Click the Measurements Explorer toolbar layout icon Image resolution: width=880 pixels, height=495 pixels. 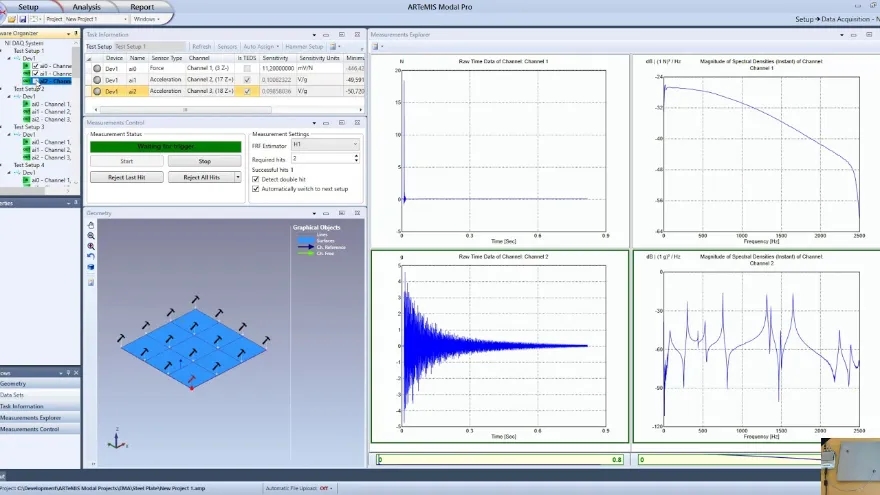point(375,47)
